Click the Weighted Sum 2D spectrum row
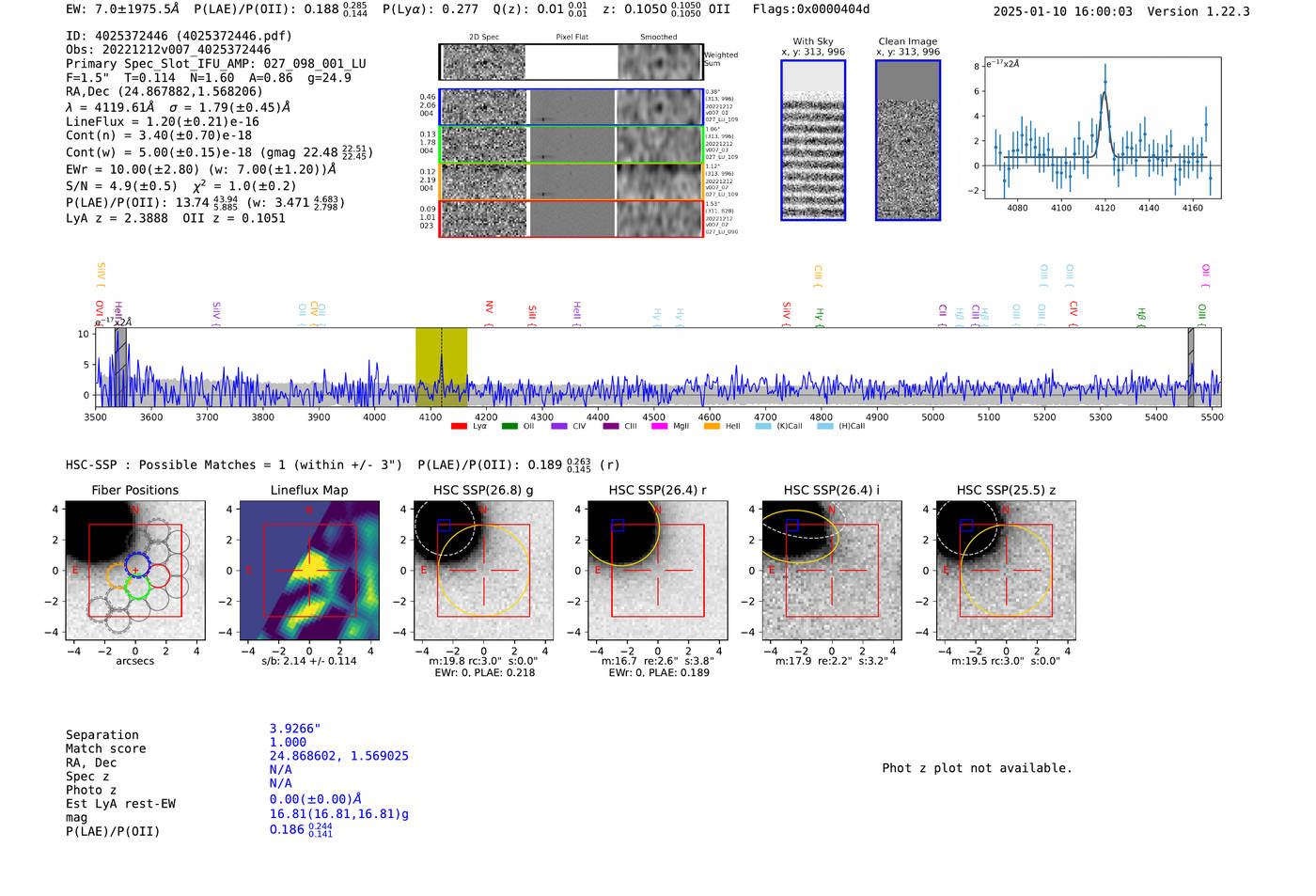Image resolution: width=1316 pixels, height=896 pixels. [572, 62]
